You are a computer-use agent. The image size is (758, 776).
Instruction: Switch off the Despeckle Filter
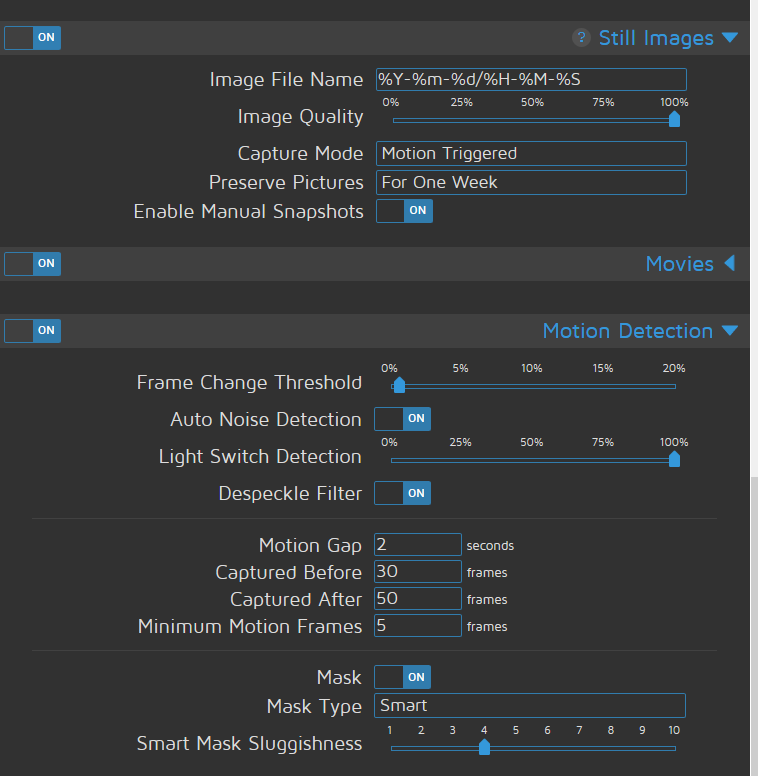point(403,493)
